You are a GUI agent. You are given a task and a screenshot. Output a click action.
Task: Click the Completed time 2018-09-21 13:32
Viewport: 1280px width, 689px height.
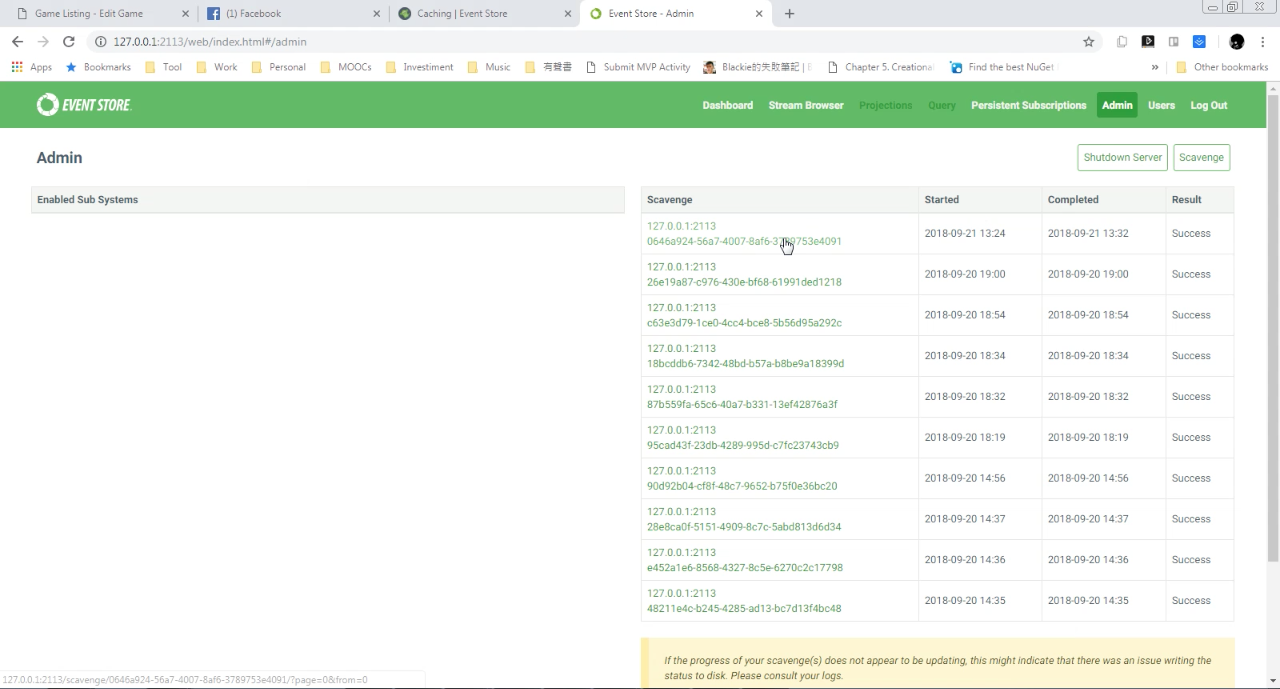[x=1088, y=233]
